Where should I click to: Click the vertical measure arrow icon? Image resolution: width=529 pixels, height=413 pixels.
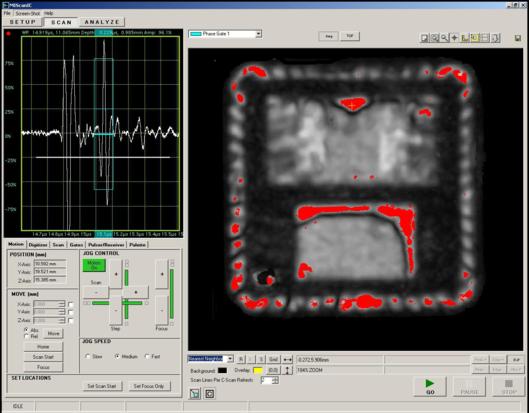pyautogui.click(x=287, y=370)
